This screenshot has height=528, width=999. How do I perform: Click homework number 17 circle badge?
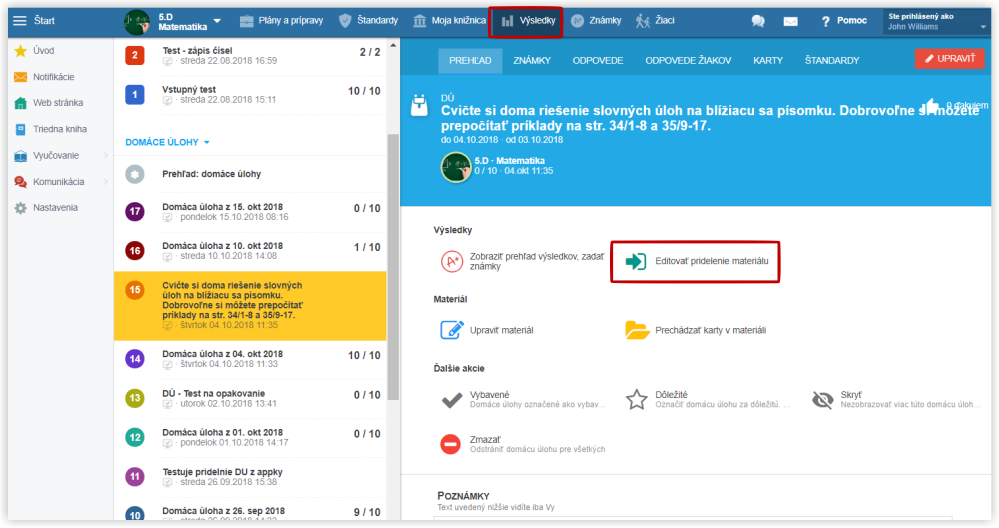pos(135,211)
